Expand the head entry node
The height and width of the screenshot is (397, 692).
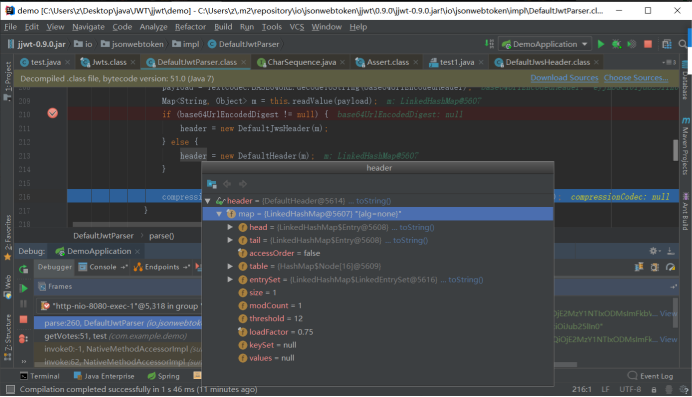[230, 227]
